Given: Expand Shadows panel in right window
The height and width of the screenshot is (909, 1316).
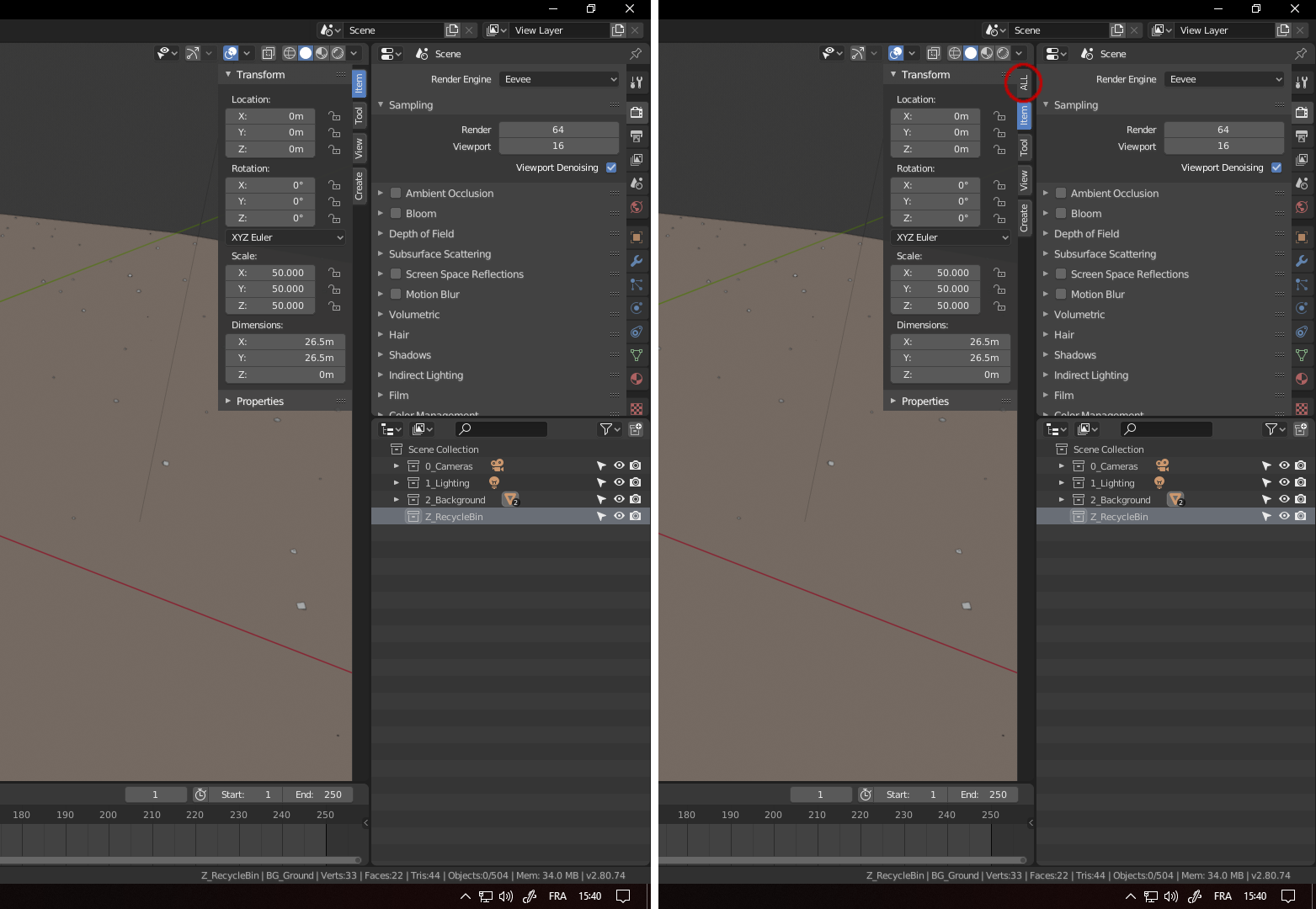Looking at the screenshot, I should click(1046, 354).
